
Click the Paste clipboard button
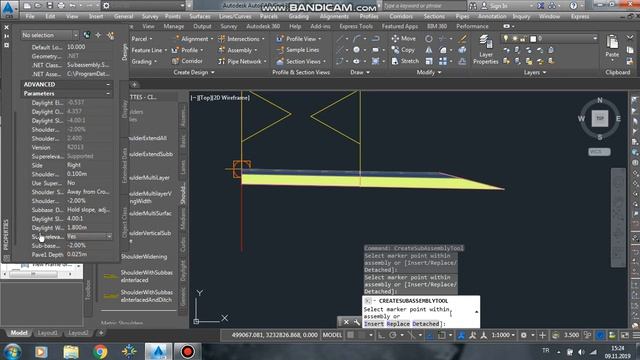coord(612,46)
